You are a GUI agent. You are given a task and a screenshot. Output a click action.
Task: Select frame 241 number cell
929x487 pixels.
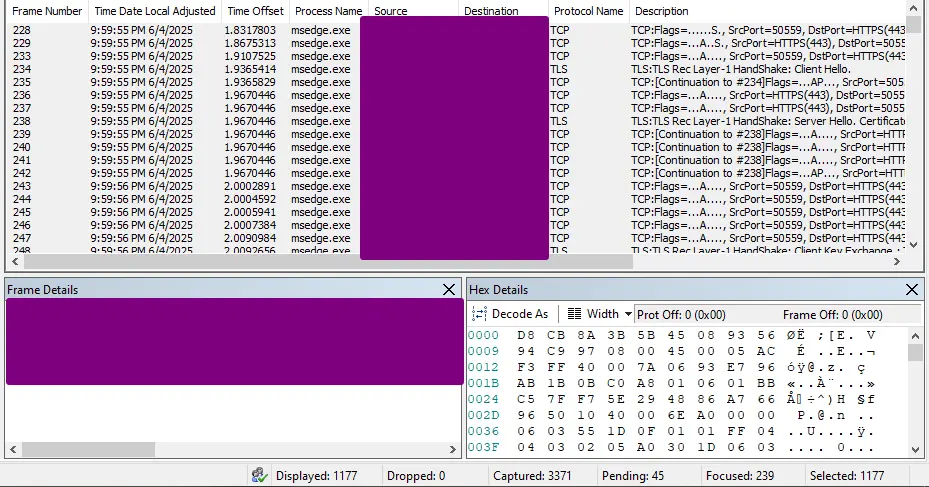point(22,160)
